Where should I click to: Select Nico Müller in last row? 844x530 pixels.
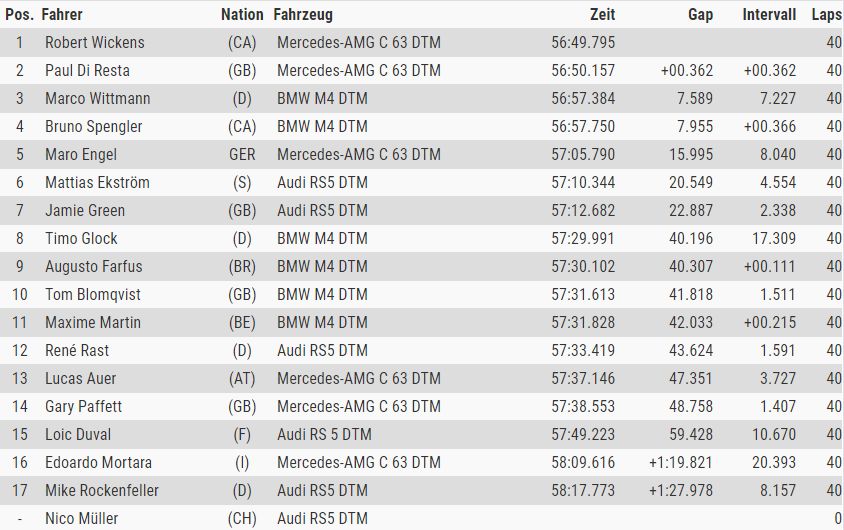(x=81, y=518)
